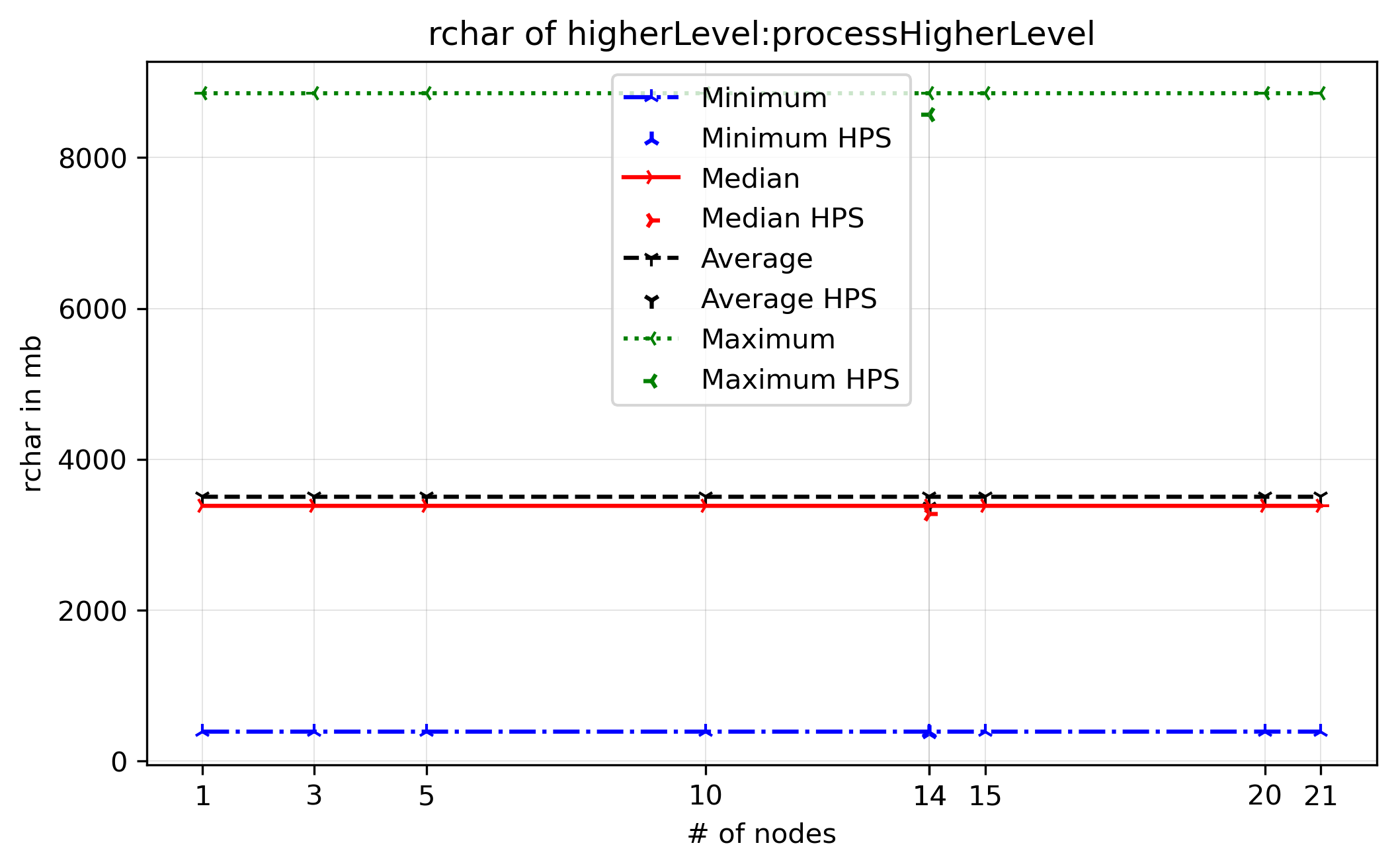Click the x-axis tick label '21'
This screenshot has height=868, width=1396.
point(1321,796)
